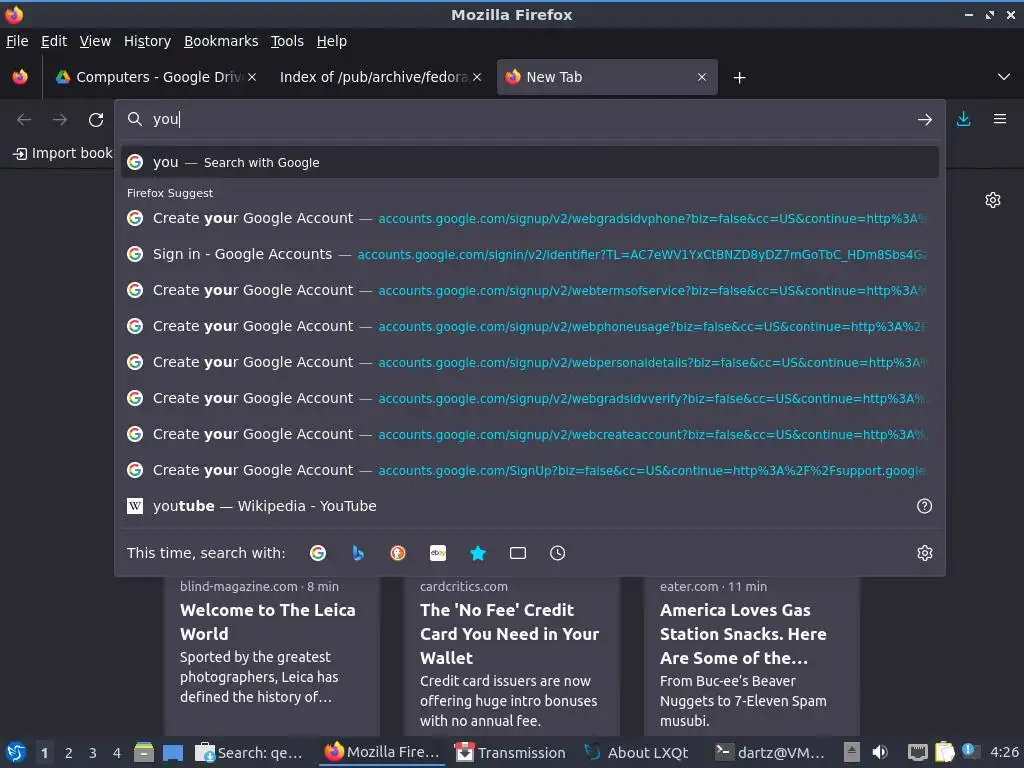Open the View menu

coord(95,41)
